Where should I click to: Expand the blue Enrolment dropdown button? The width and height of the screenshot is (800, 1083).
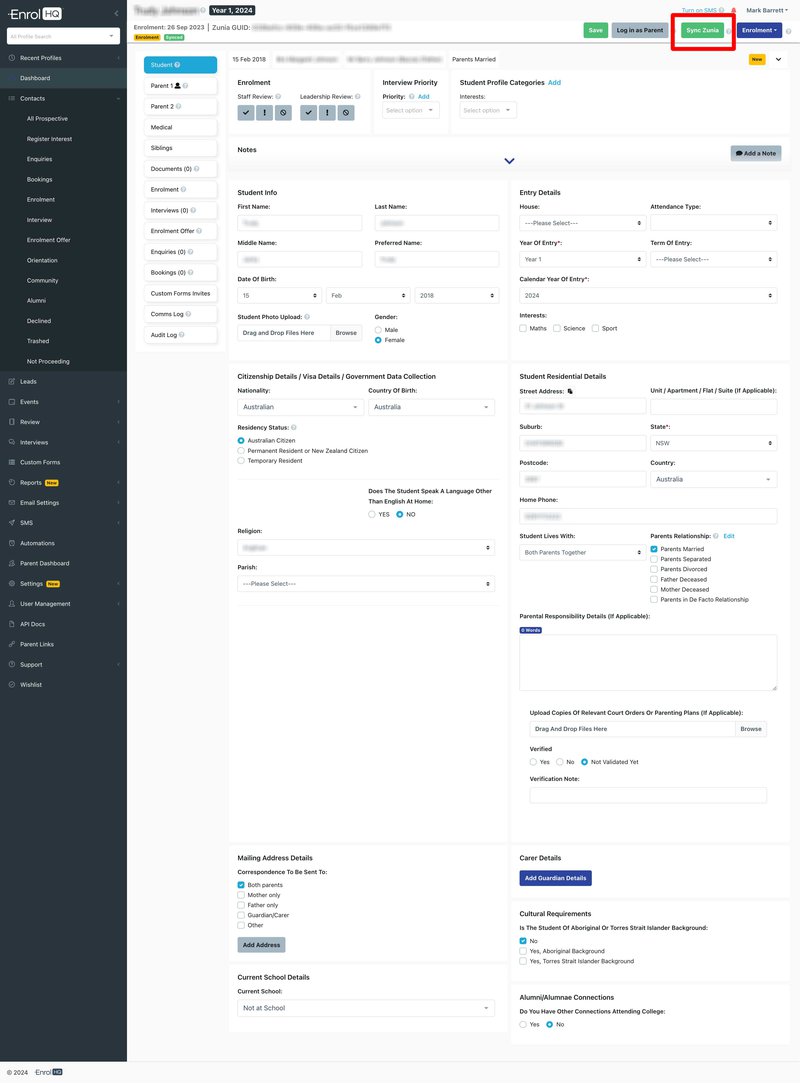pyautogui.click(x=758, y=30)
